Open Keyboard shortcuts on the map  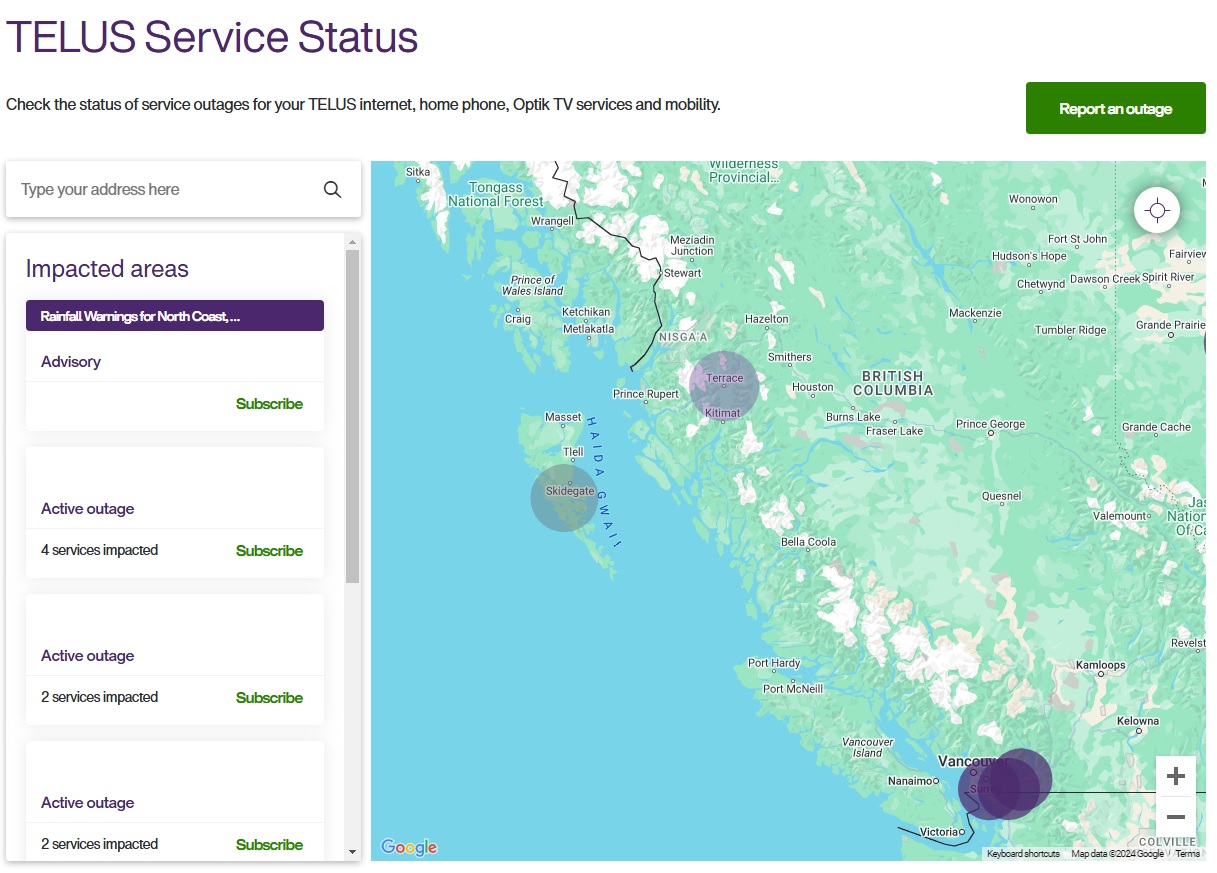coord(1023,854)
